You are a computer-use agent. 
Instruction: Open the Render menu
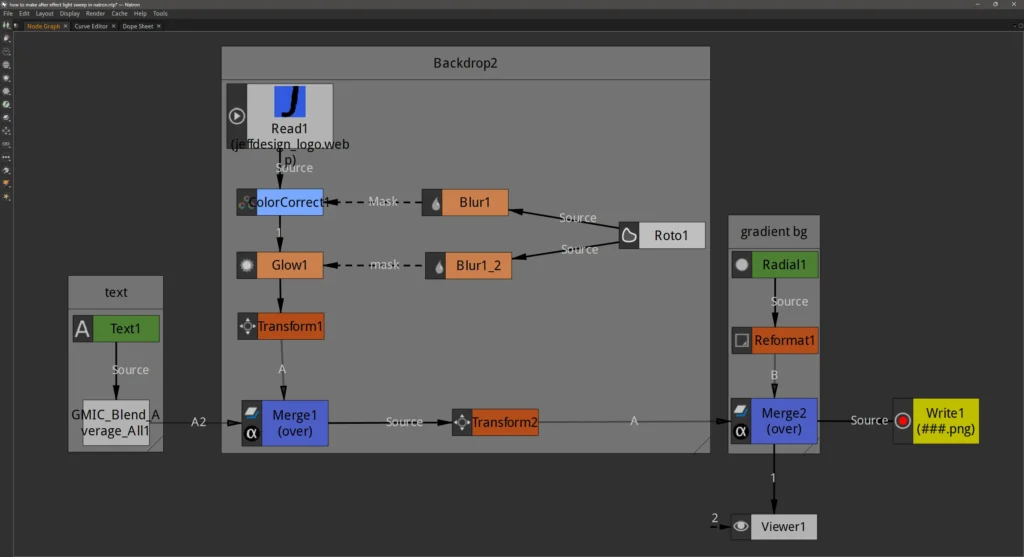point(95,14)
